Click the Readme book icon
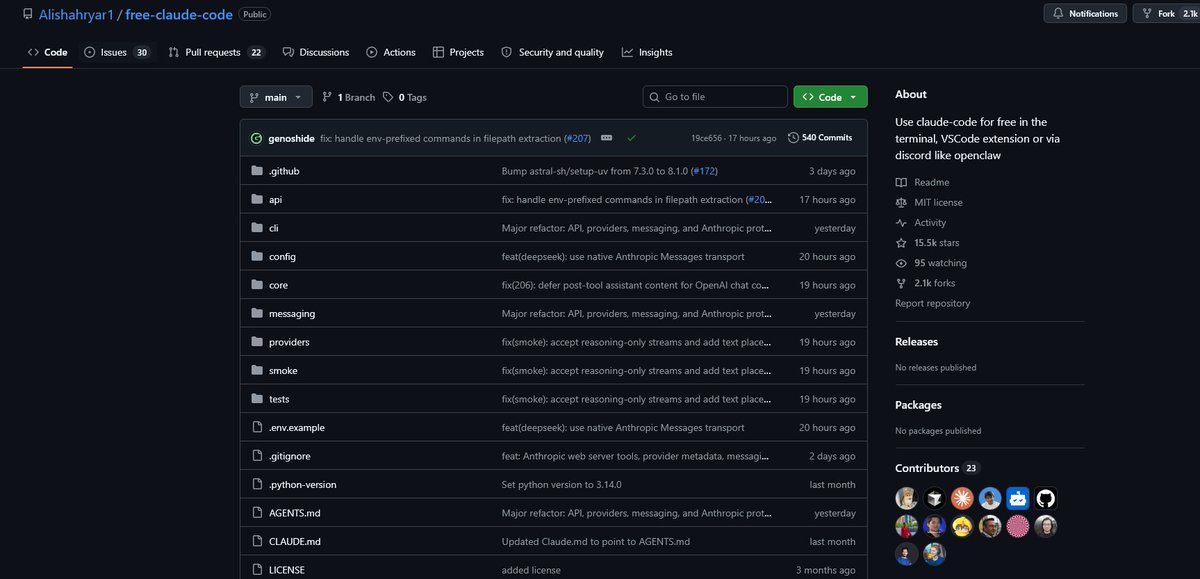Image resolution: width=1200 pixels, height=579 pixels. pos(901,182)
